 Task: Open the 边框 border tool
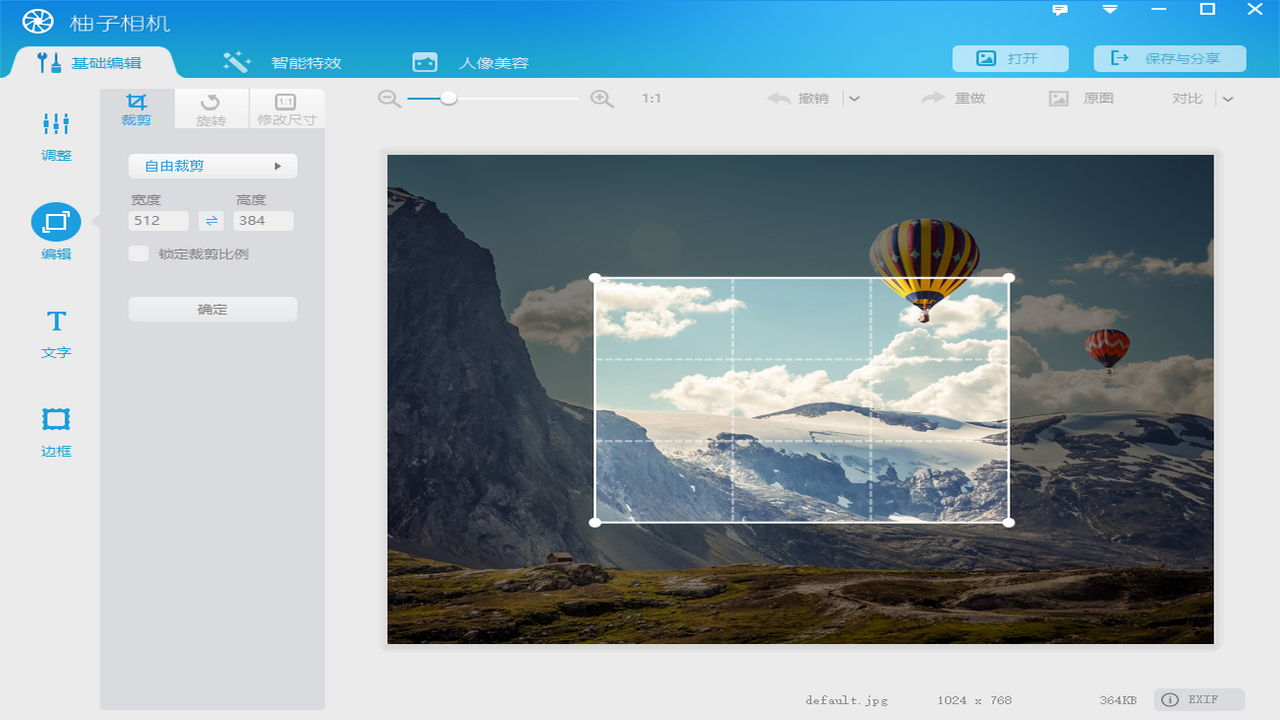[x=56, y=419]
